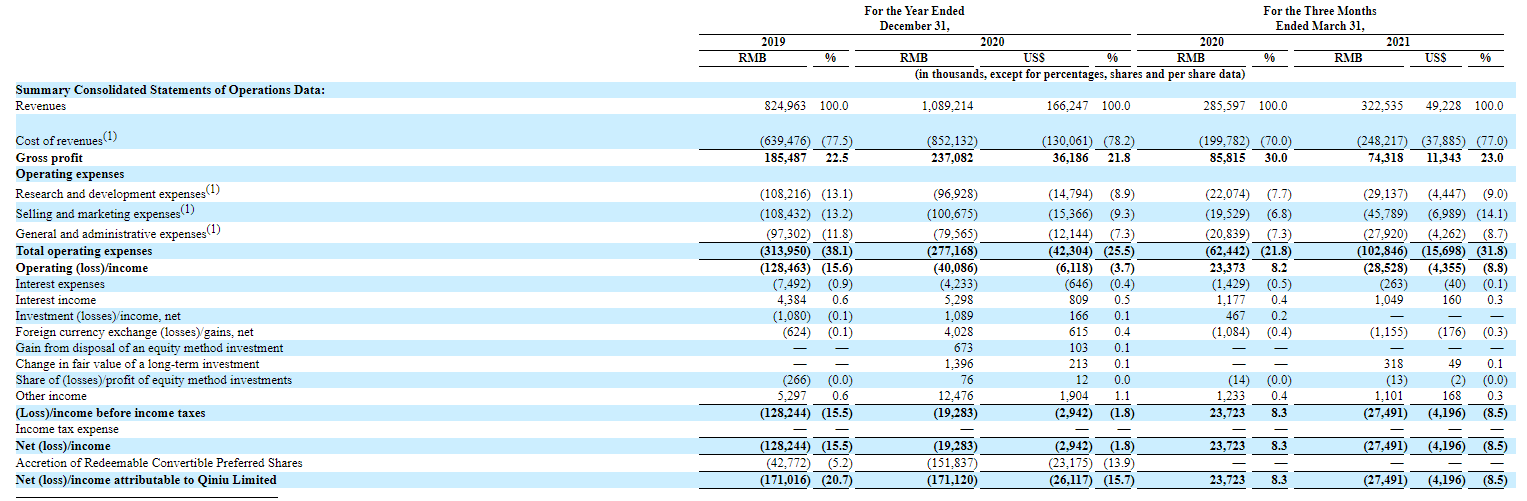Click the 'Interest income' row label

(x=56, y=300)
